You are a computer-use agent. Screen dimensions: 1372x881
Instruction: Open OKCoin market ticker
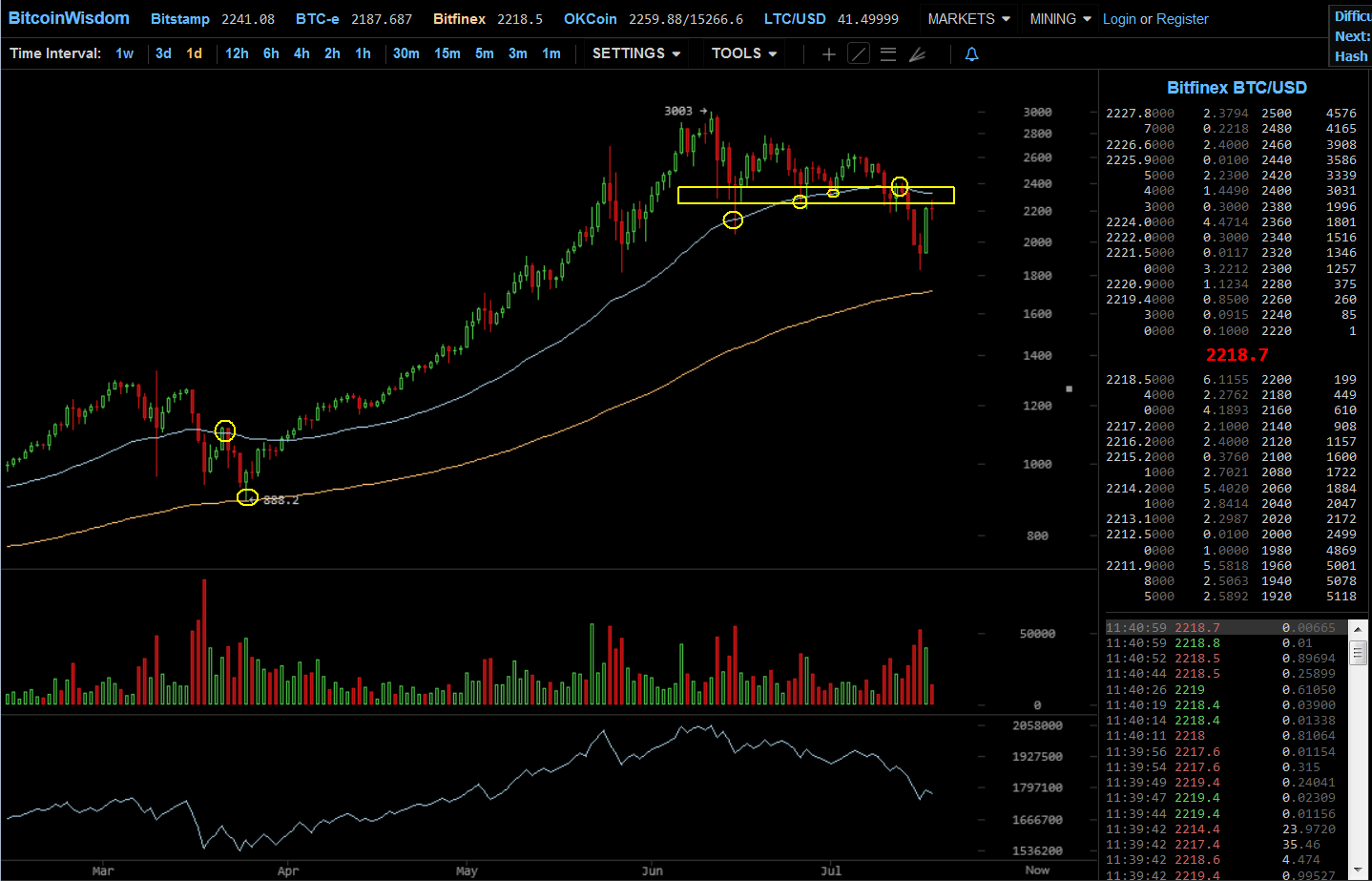click(x=654, y=19)
